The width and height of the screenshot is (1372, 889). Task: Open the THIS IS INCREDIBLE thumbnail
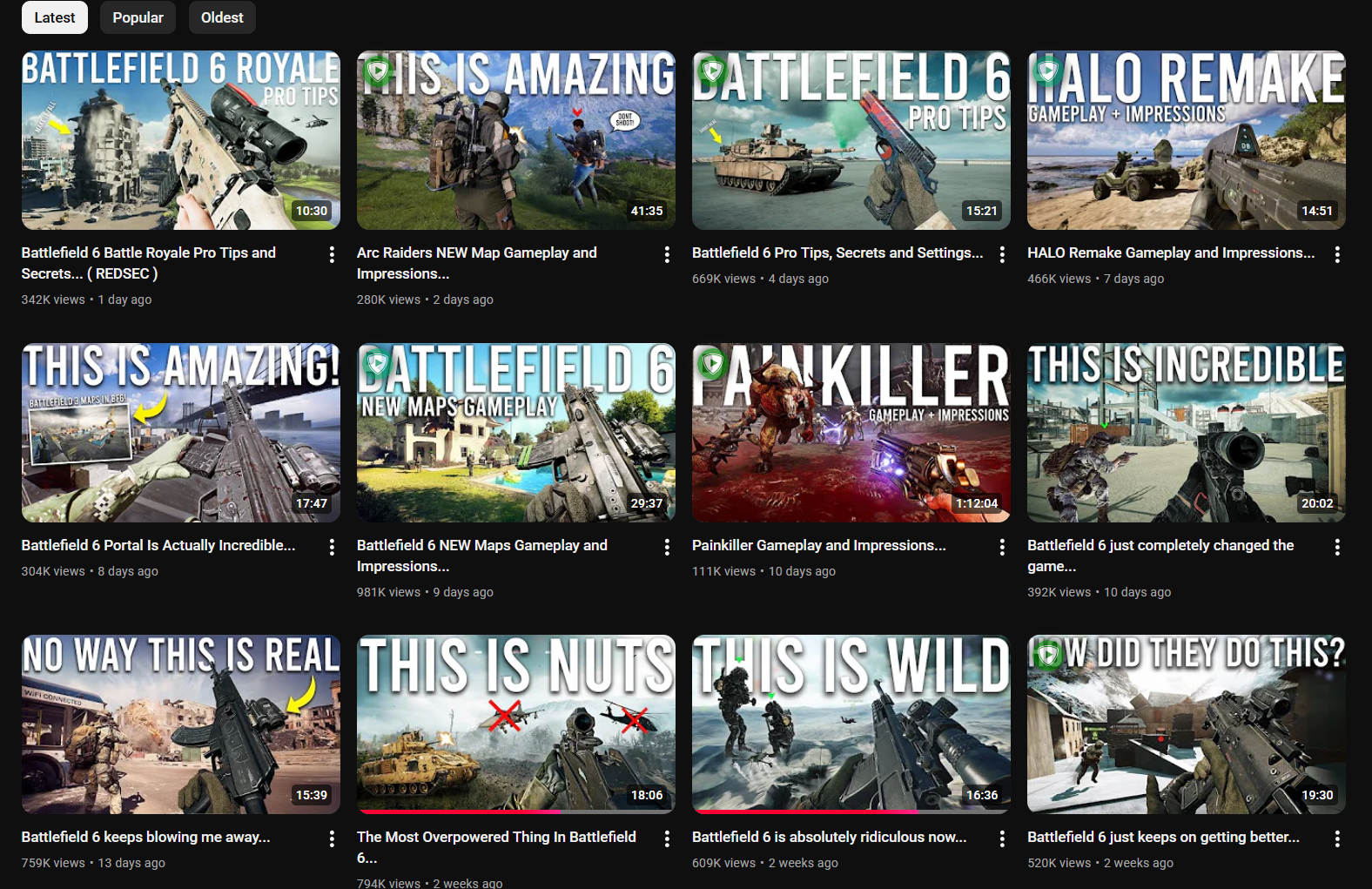coord(1187,433)
